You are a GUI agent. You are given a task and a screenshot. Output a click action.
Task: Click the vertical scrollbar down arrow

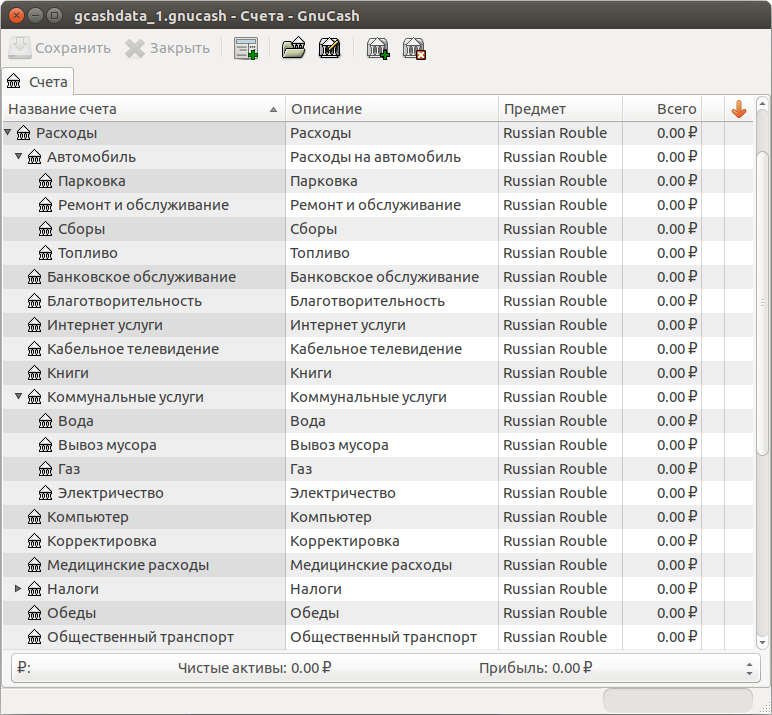(762, 642)
